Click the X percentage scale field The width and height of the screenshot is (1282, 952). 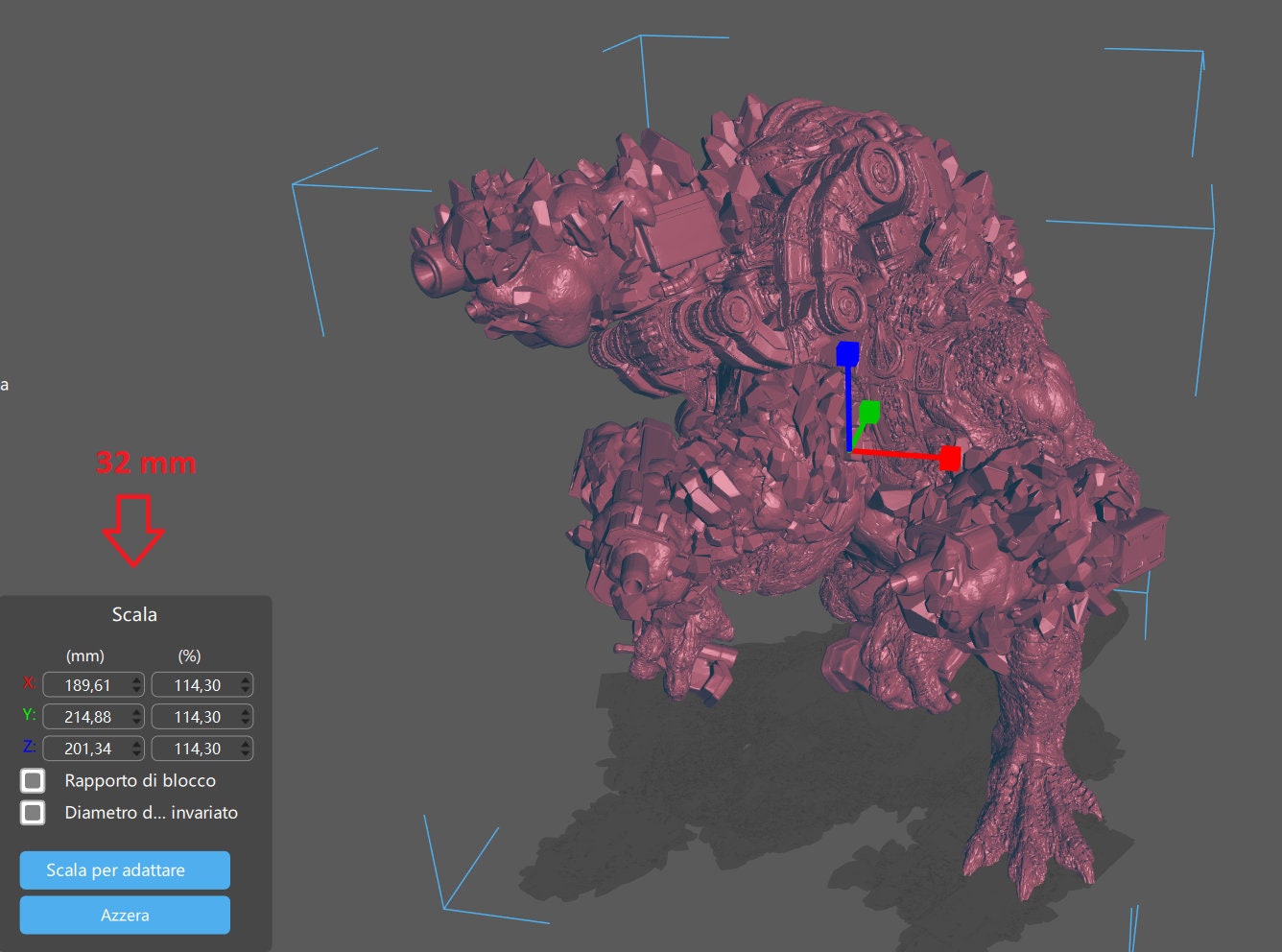[196, 685]
